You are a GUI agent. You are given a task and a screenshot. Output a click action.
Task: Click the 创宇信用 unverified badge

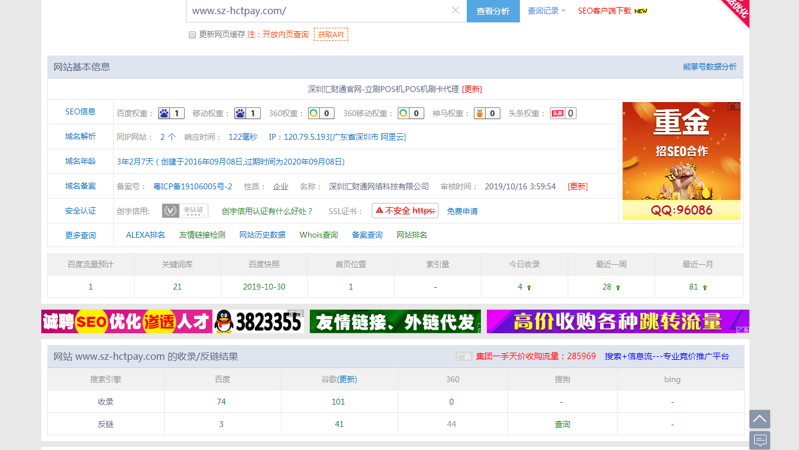[x=185, y=210]
